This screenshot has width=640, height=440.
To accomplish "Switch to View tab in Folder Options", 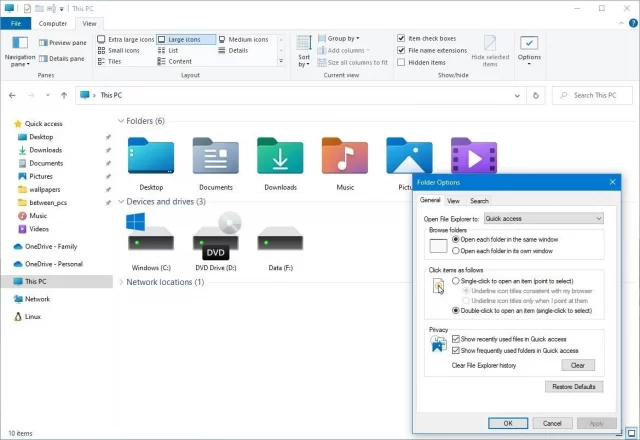I will 453,201.
